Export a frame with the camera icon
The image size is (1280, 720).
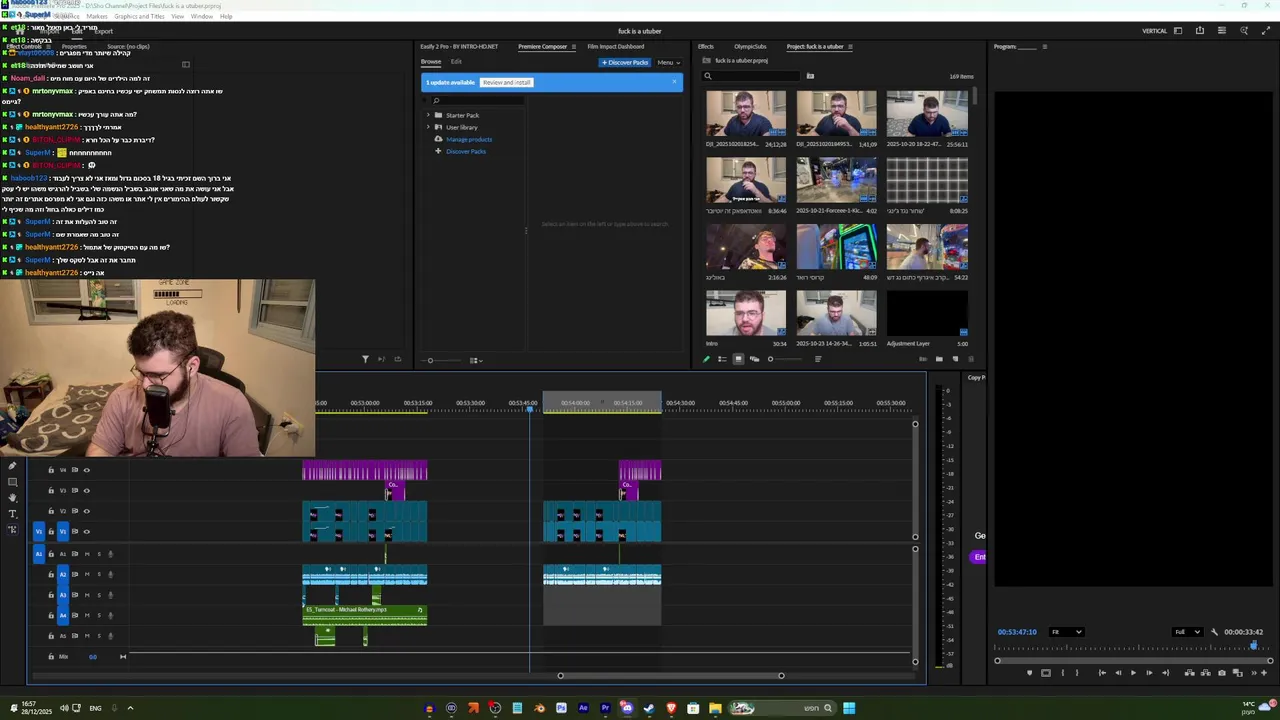(1222, 673)
